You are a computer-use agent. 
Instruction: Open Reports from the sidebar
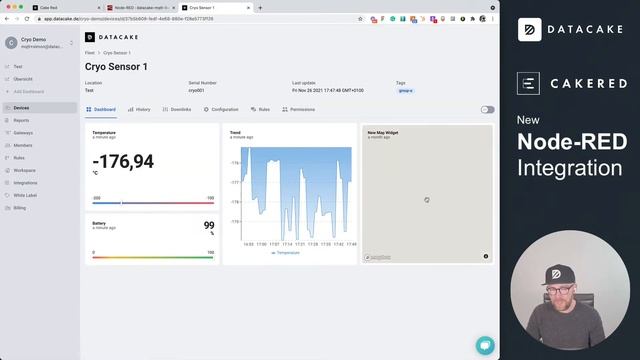pyautogui.click(x=21, y=120)
